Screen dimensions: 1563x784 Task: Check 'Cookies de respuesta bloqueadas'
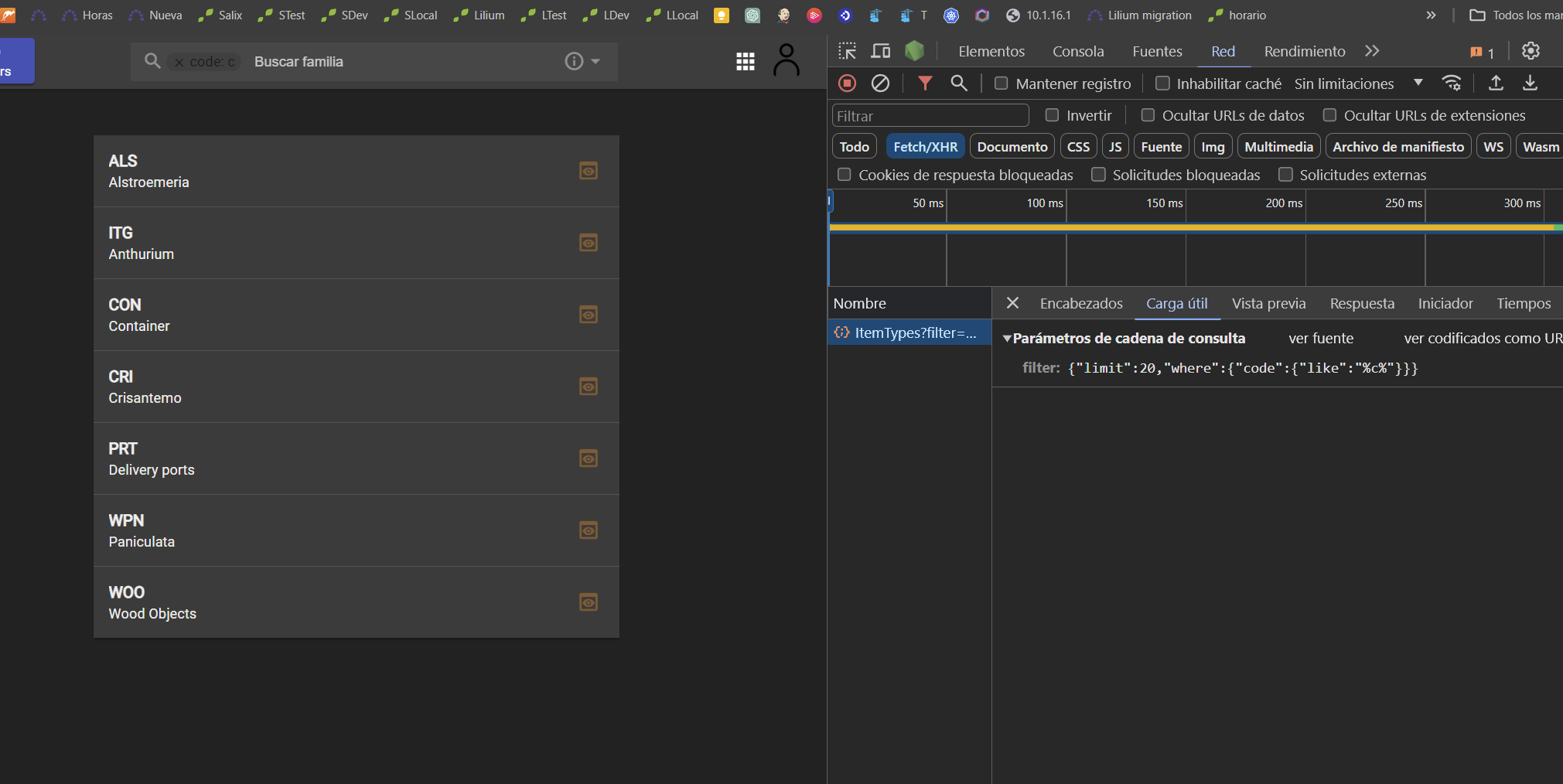tap(845, 174)
